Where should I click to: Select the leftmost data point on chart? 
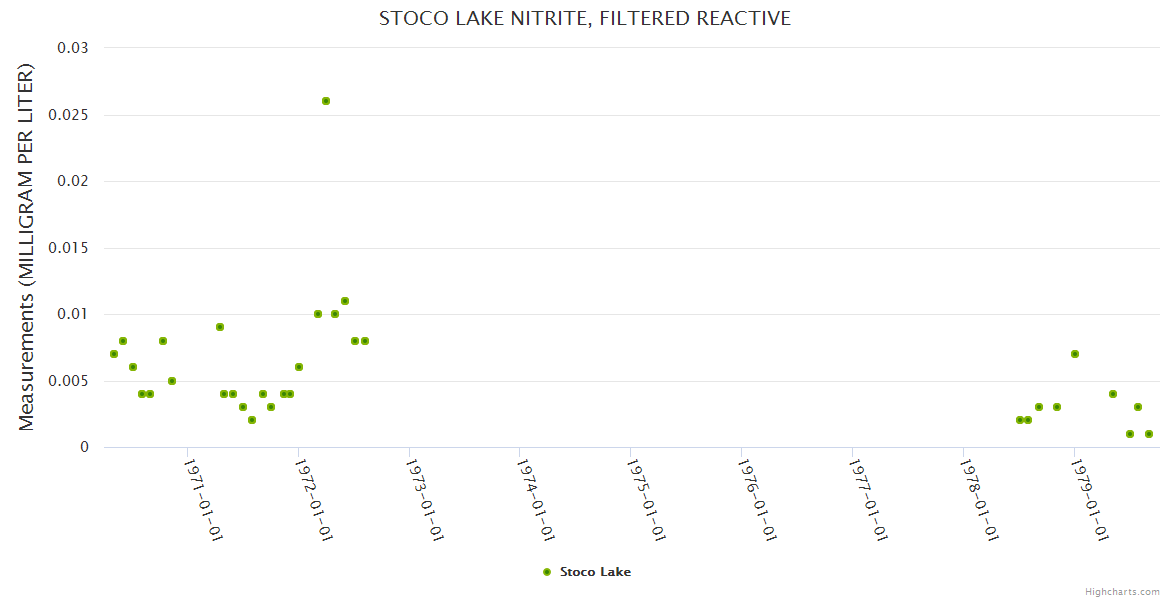(114, 354)
